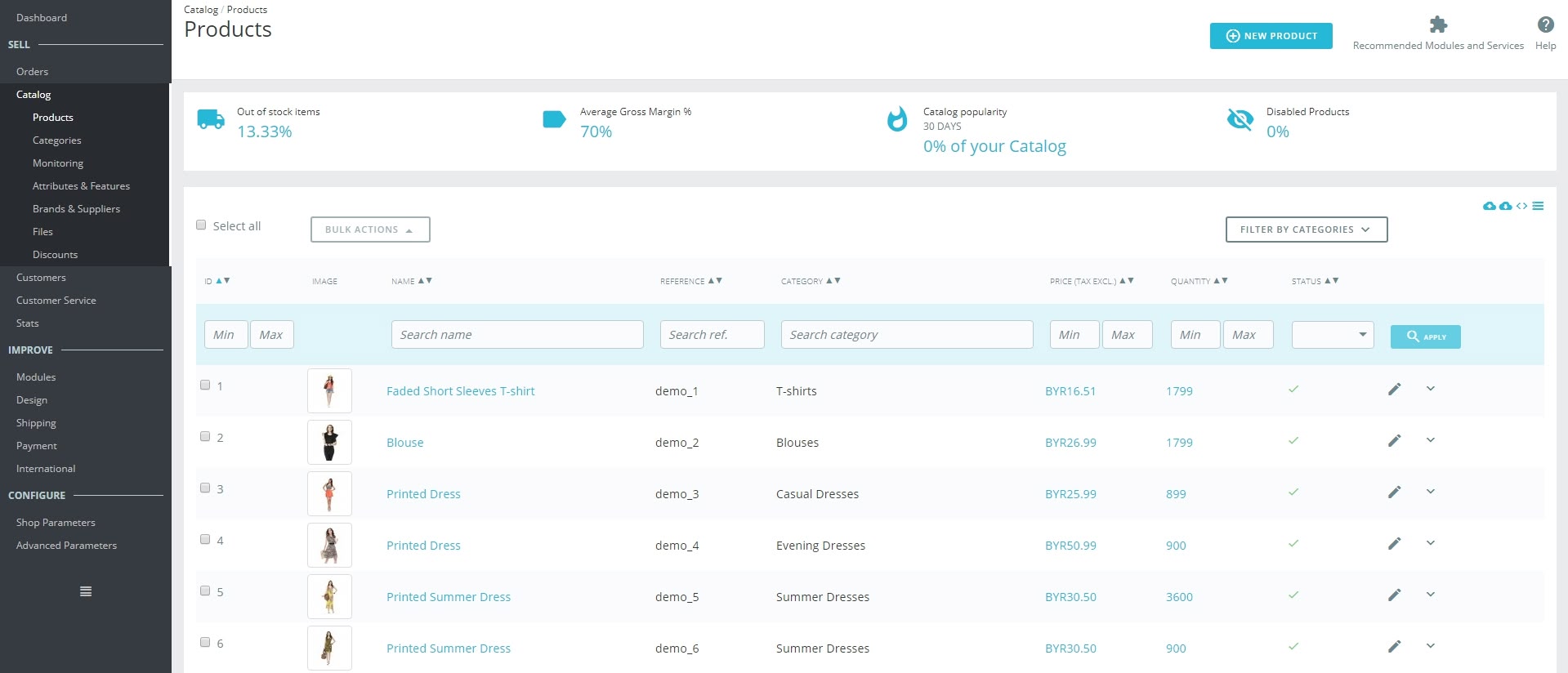Open the Faded Short Sleeves T-shirt link
Viewport: 1568px width, 673px height.
click(460, 391)
